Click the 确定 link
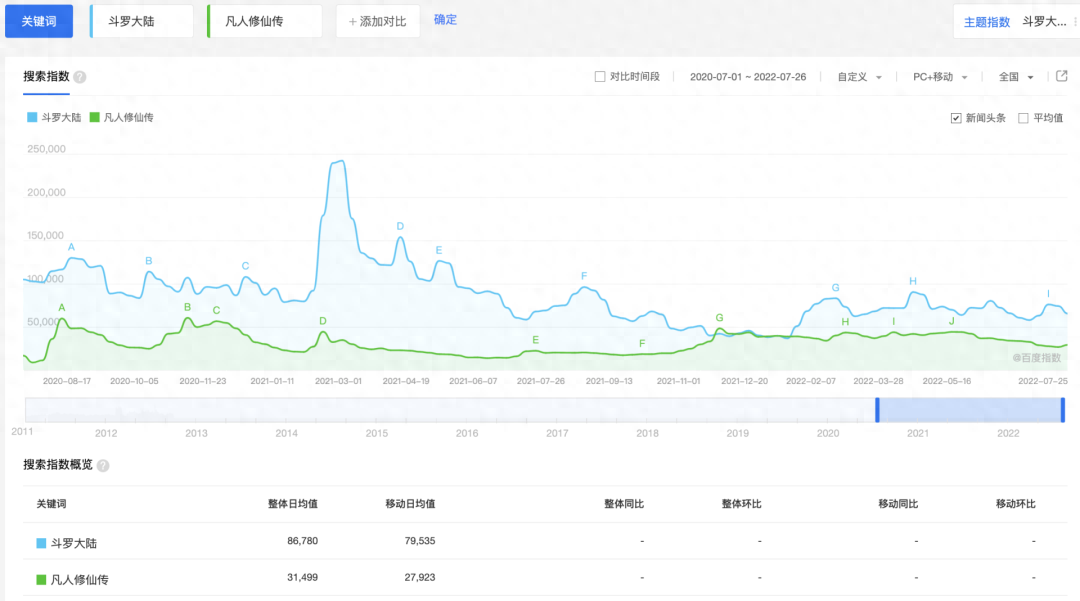The height and width of the screenshot is (601, 1080). pos(445,20)
